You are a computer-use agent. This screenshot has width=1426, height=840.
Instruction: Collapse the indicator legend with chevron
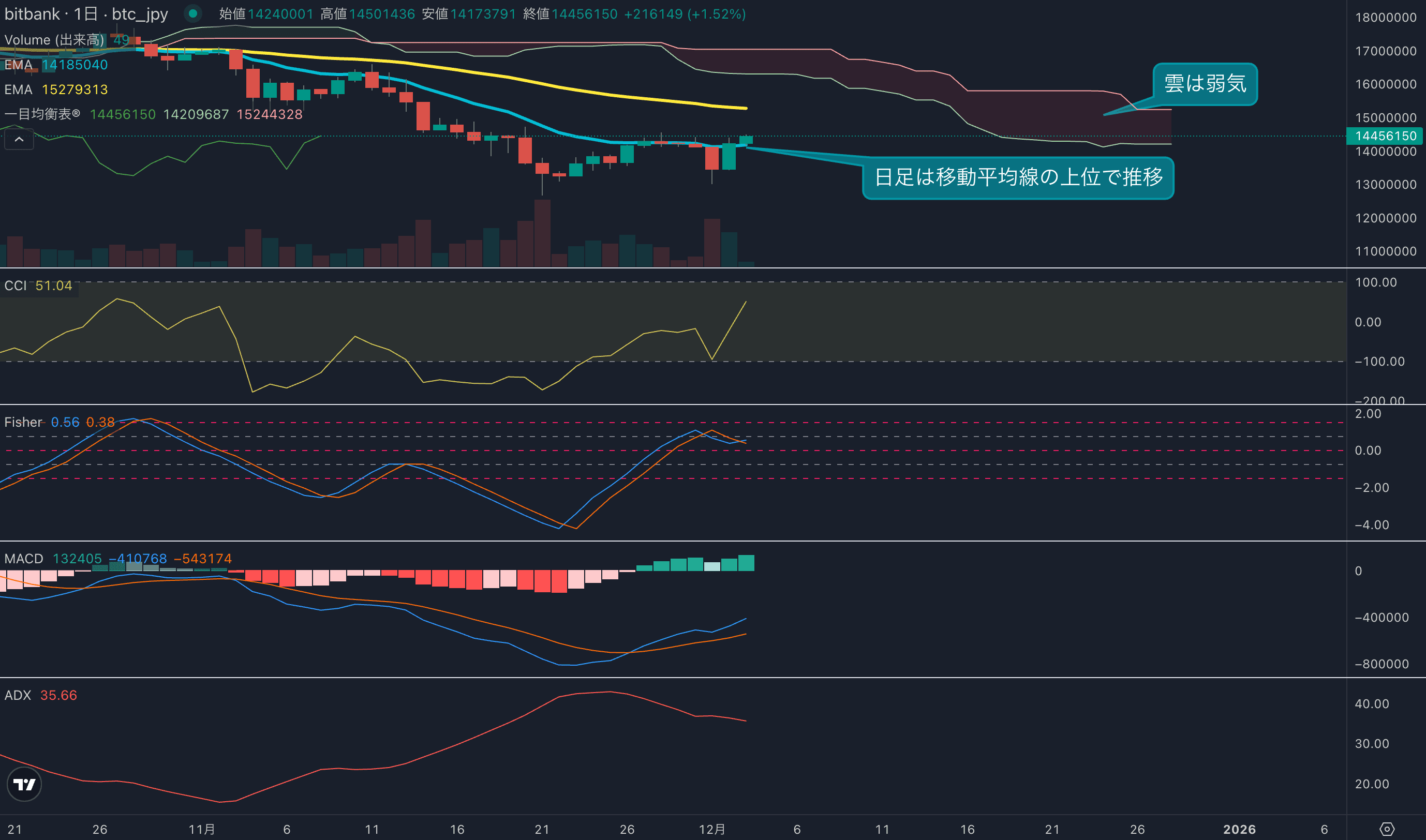19,139
